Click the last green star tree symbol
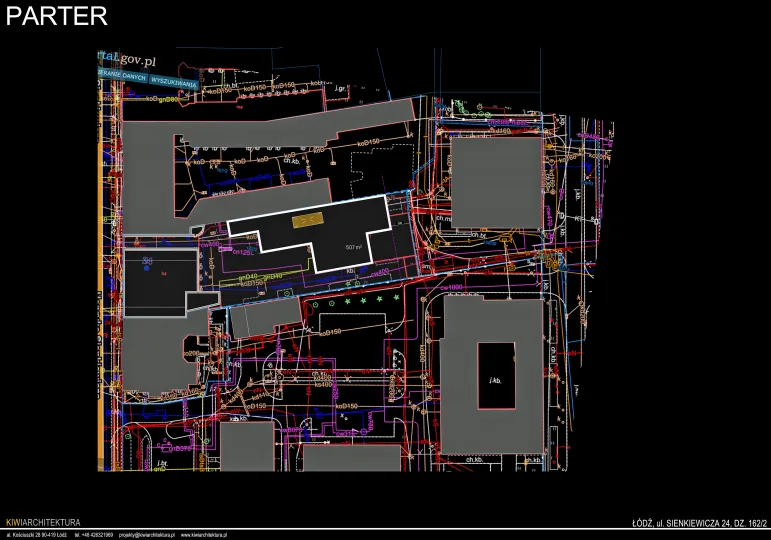This screenshot has height=540, width=771. coord(396,299)
